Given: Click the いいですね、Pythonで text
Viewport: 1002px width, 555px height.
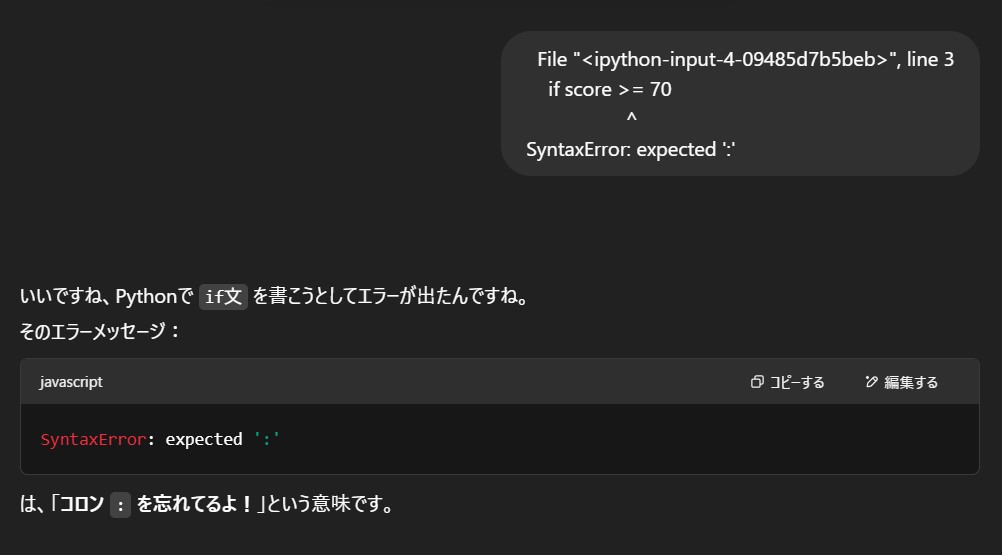Looking at the screenshot, I should (106, 297).
